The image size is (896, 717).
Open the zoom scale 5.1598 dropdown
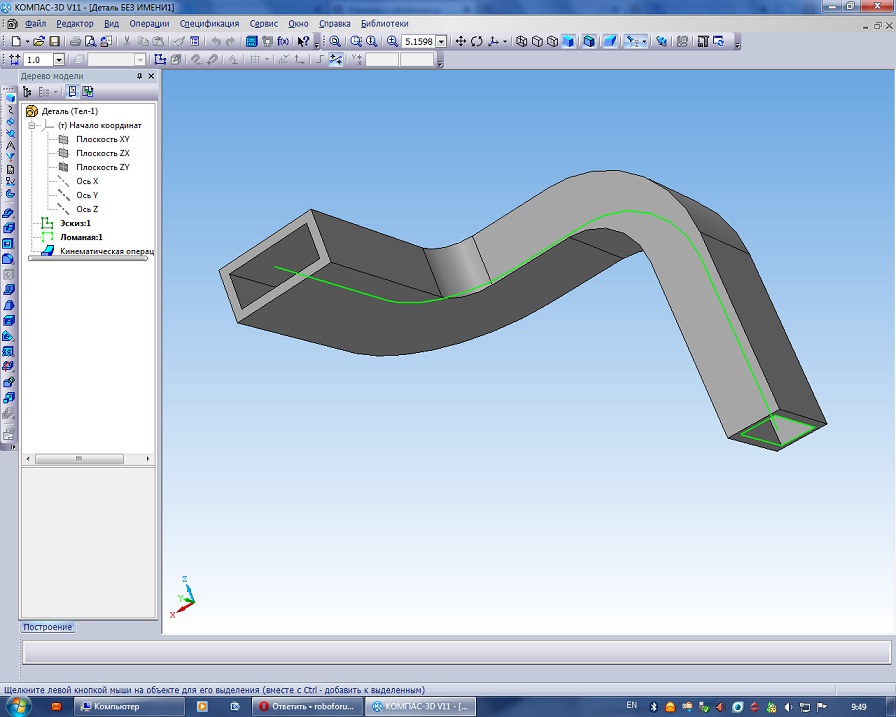click(x=441, y=41)
